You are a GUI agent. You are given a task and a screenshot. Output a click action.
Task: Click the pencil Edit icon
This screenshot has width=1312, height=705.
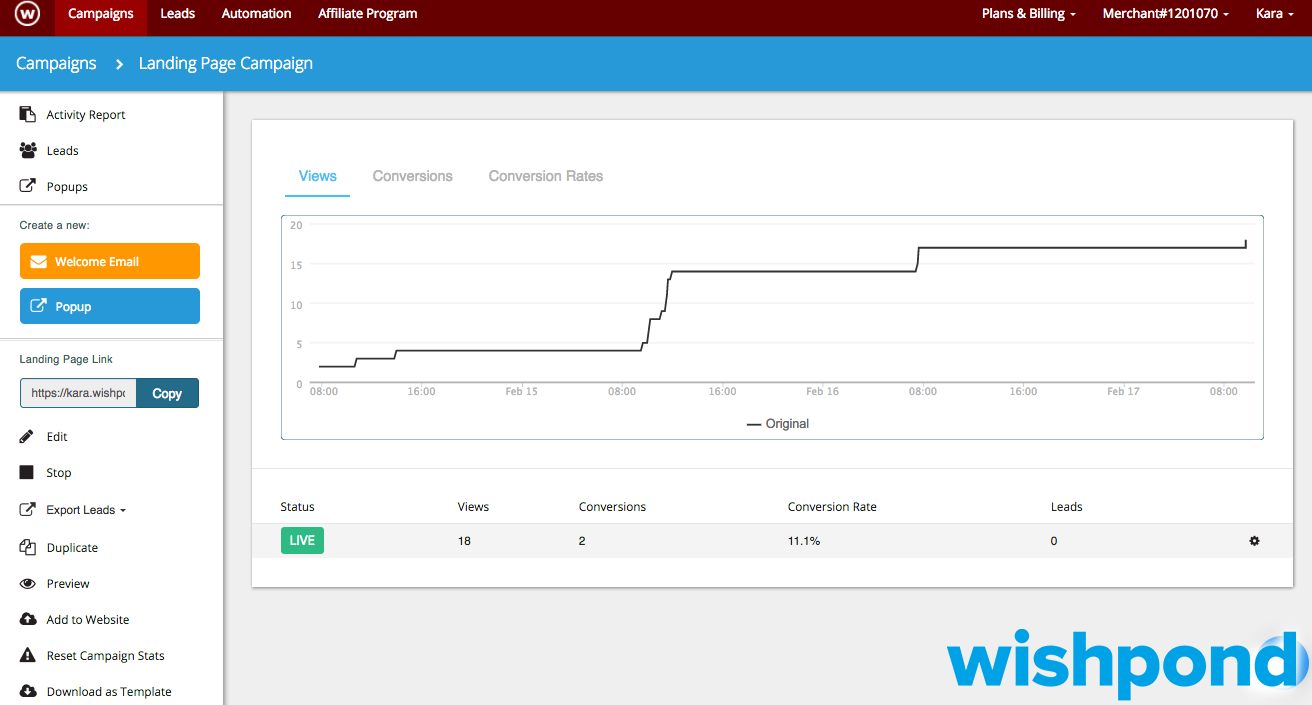tap(28, 437)
